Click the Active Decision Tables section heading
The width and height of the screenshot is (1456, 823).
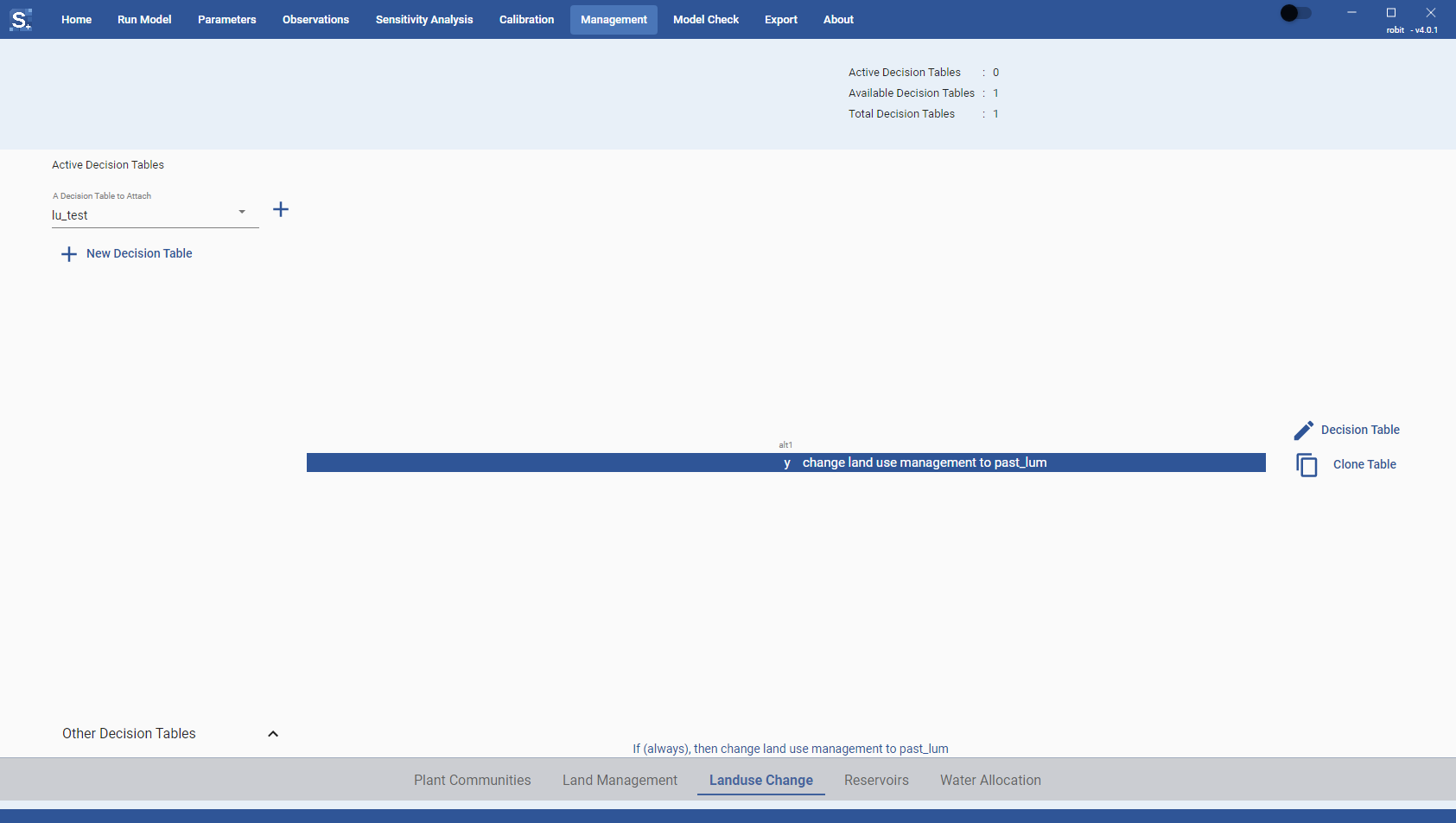108,165
